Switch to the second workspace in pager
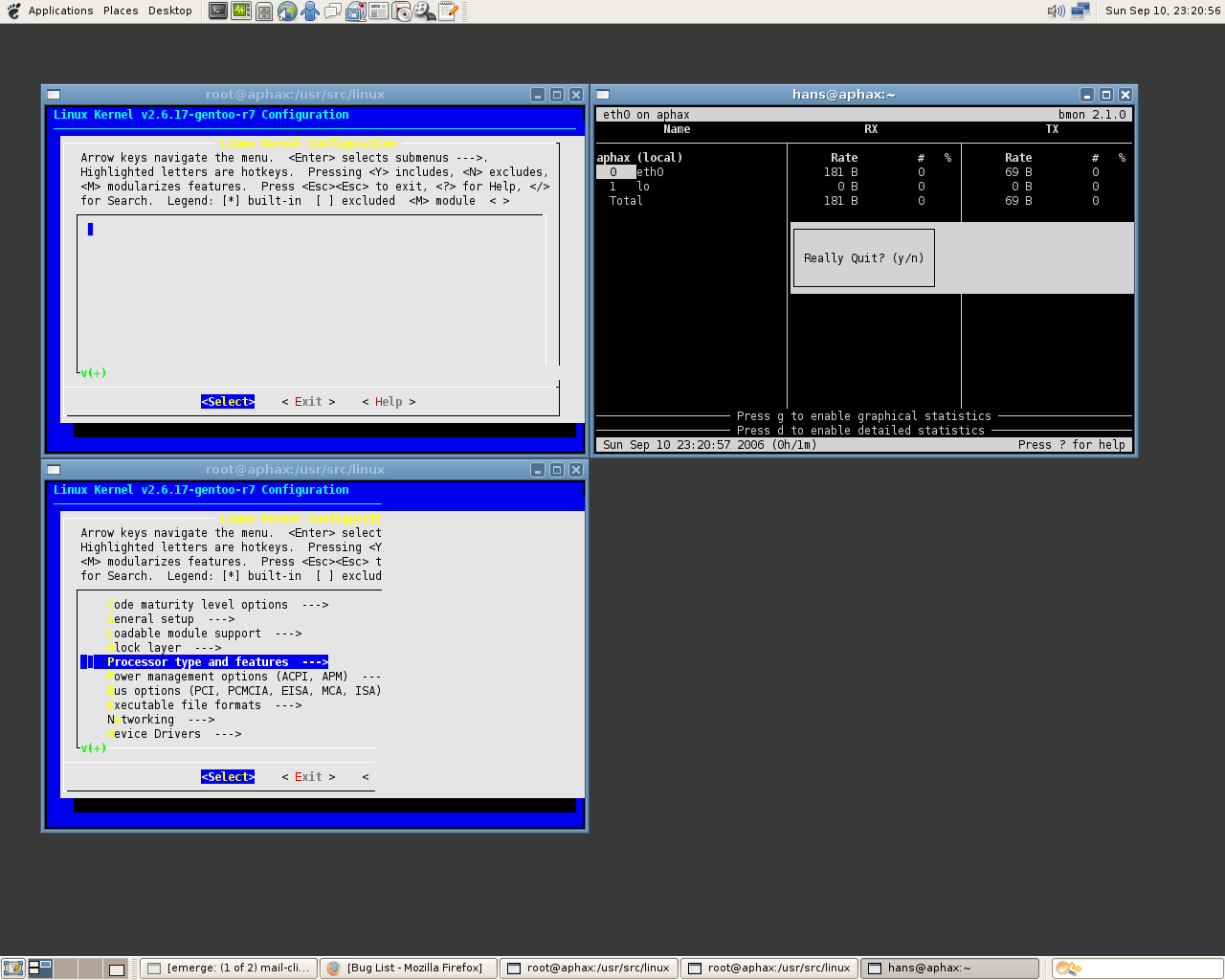The image size is (1225, 980). (65, 969)
